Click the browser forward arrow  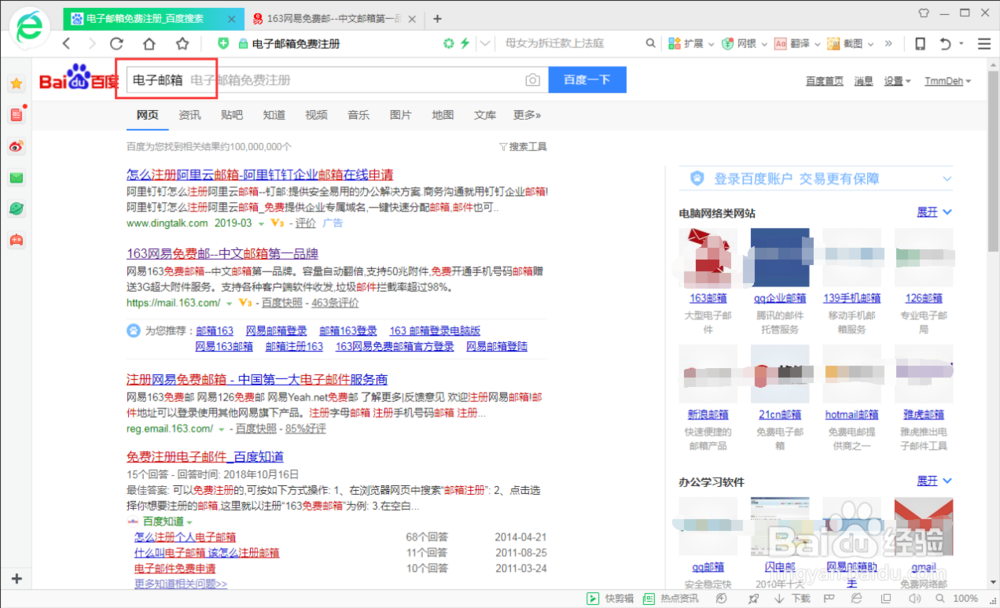click(92, 43)
